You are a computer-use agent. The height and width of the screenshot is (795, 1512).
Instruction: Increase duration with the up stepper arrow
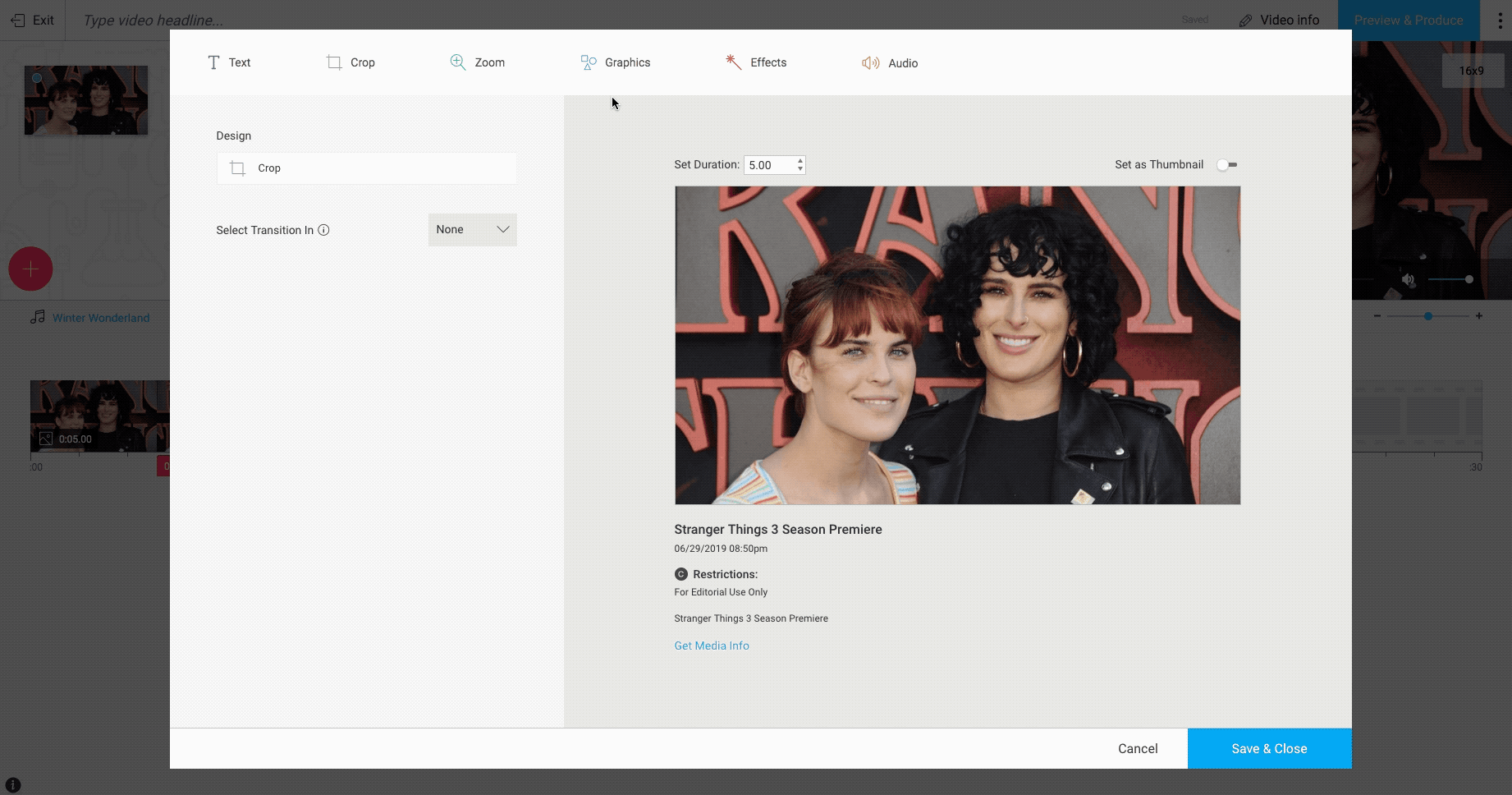[x=800, y=160]
